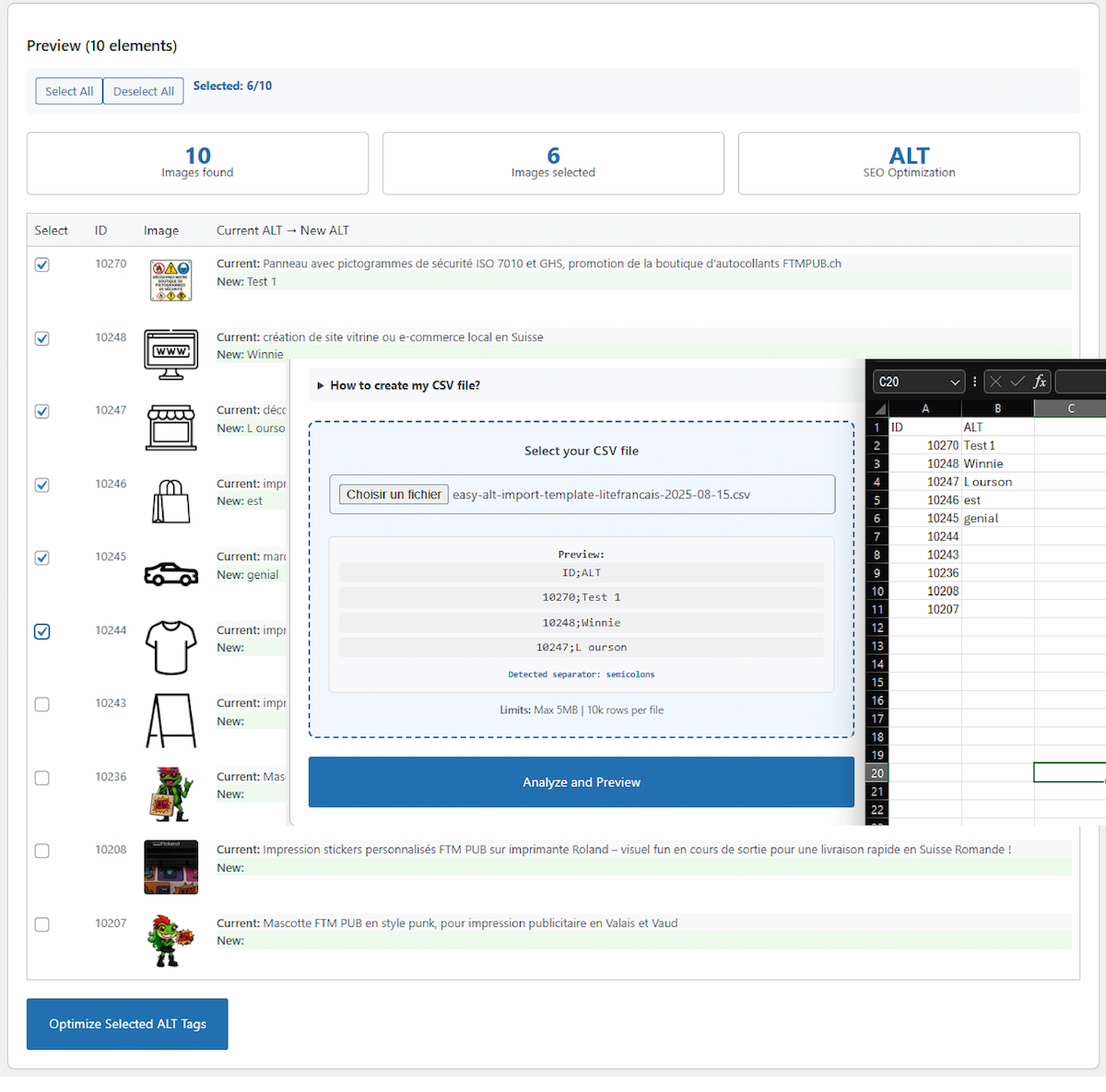The width and height of the screenshot is (1106, 1092).
Task: Select column B header in the spreadsheet
Action: pos(998,407)
